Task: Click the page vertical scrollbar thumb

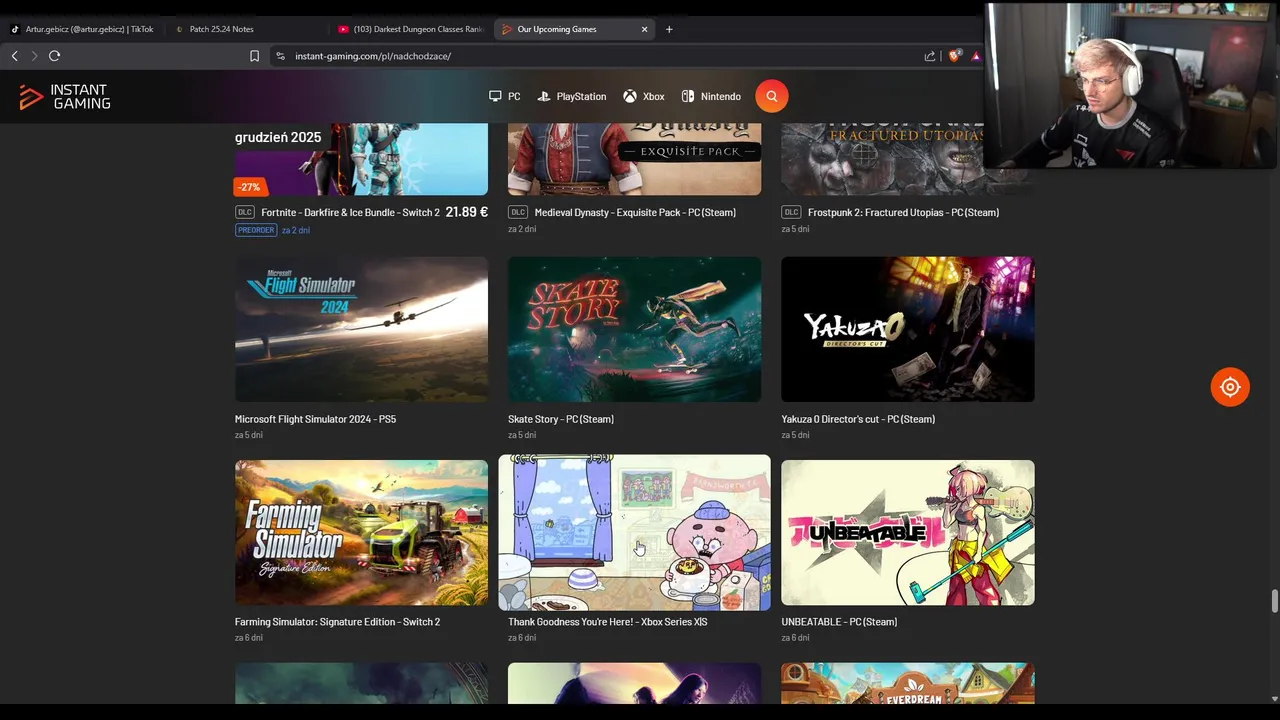Action: coord(1274,601)
